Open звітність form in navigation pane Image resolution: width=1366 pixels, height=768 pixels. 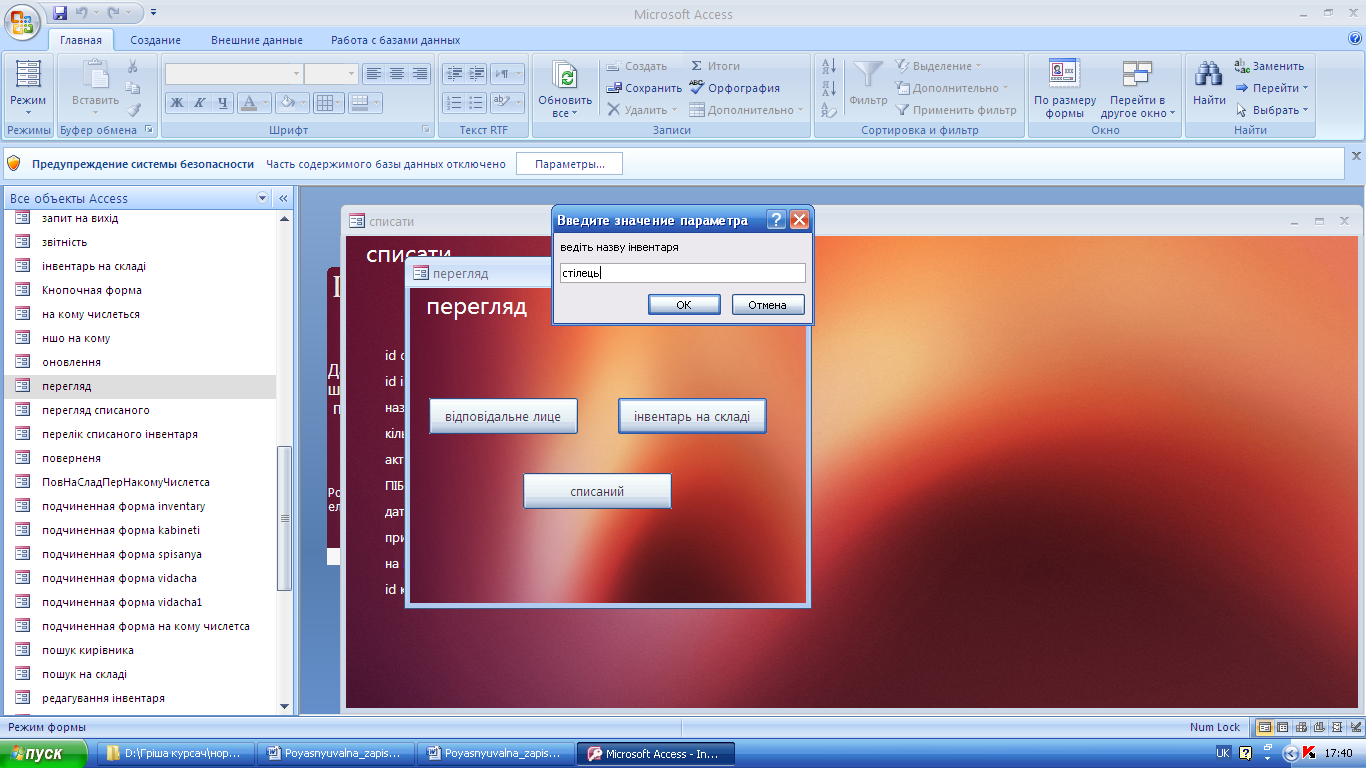click(140, 242)
